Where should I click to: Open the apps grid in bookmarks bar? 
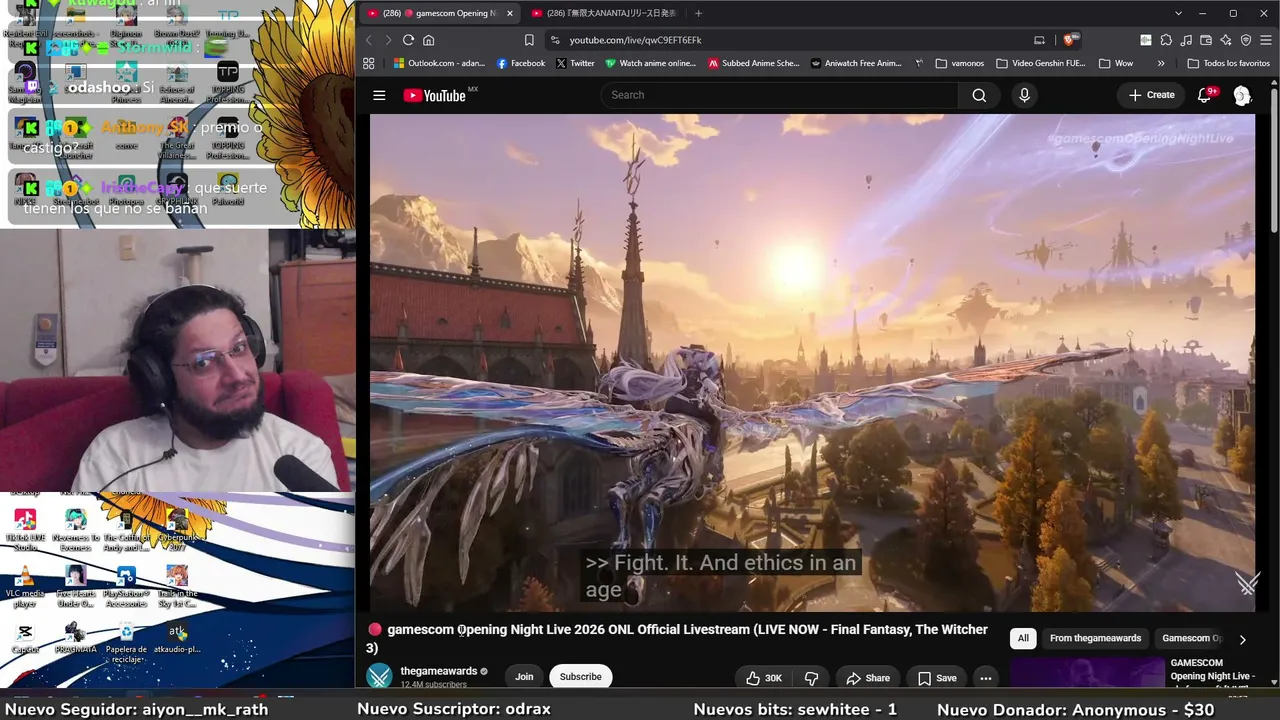pos(369,63)
